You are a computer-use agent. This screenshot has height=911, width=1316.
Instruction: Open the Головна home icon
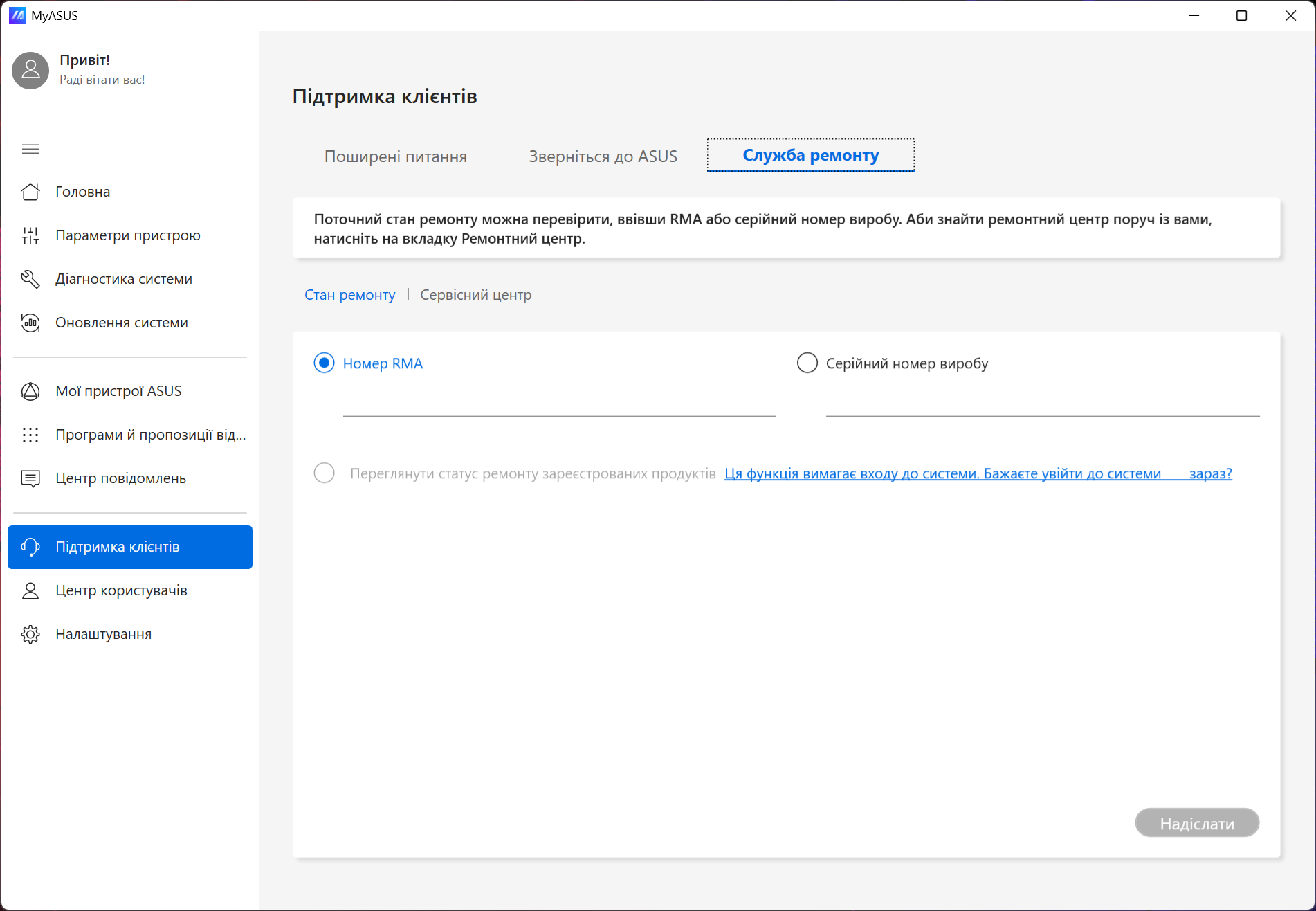(30, 192)
